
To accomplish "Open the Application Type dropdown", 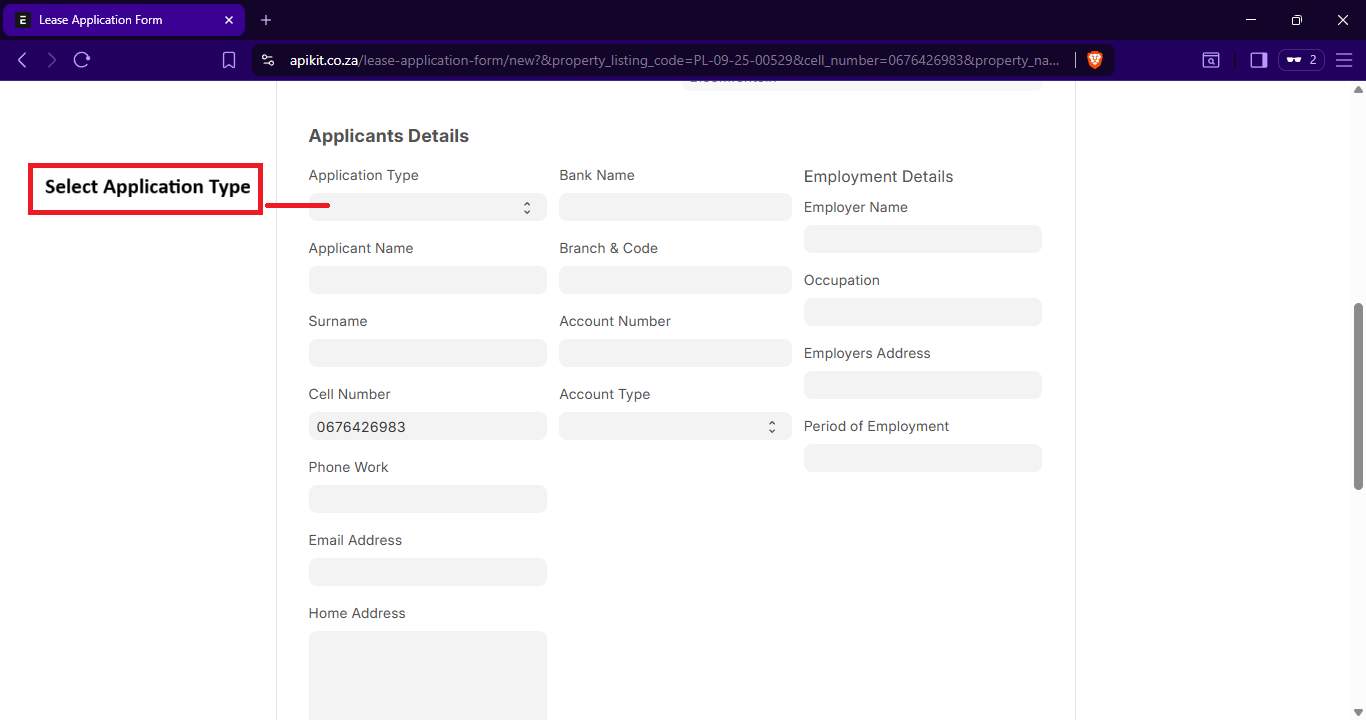I will 427,207.
